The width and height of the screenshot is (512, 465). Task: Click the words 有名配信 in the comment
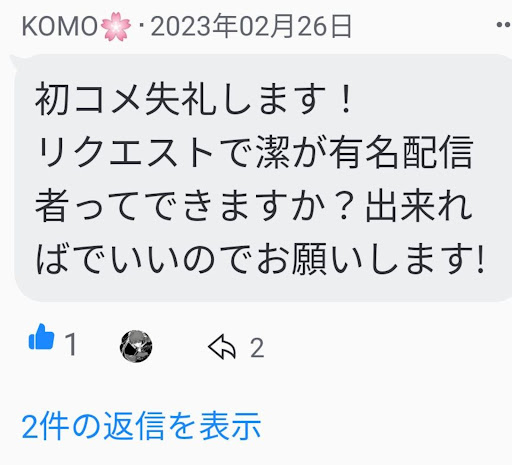[x=401, y=152]
